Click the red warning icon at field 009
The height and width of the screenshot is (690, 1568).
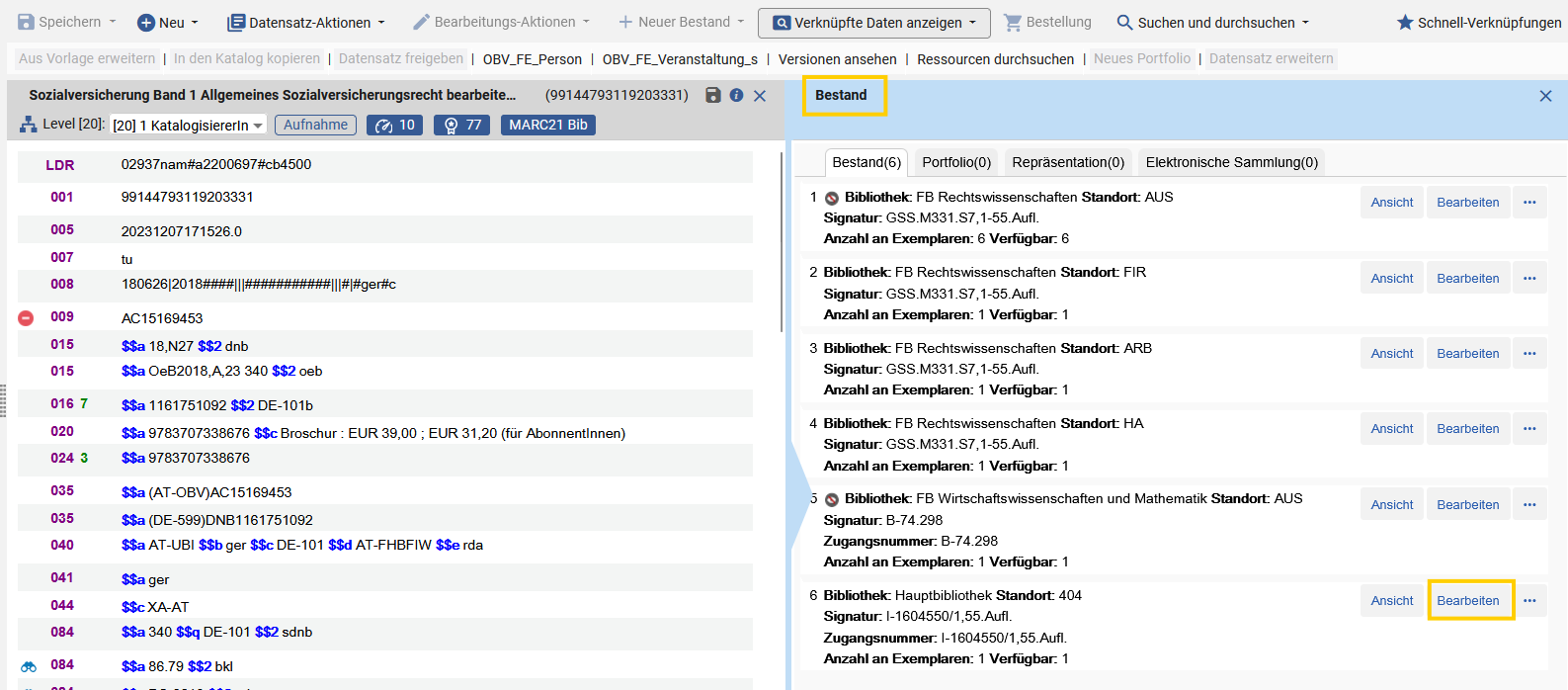(x=27, y=317)
